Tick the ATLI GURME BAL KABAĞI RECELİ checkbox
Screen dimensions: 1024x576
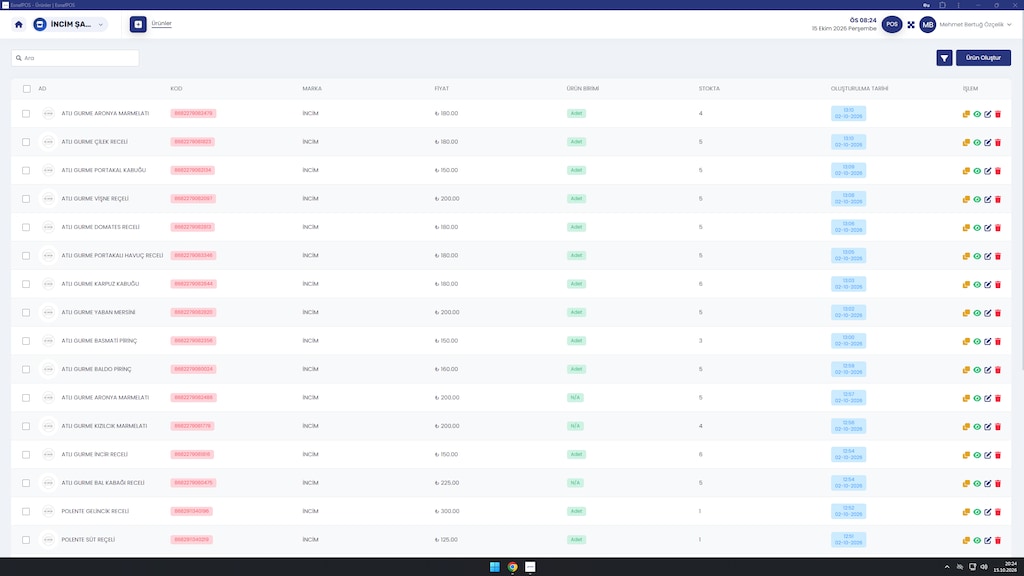tap(26, 483)
